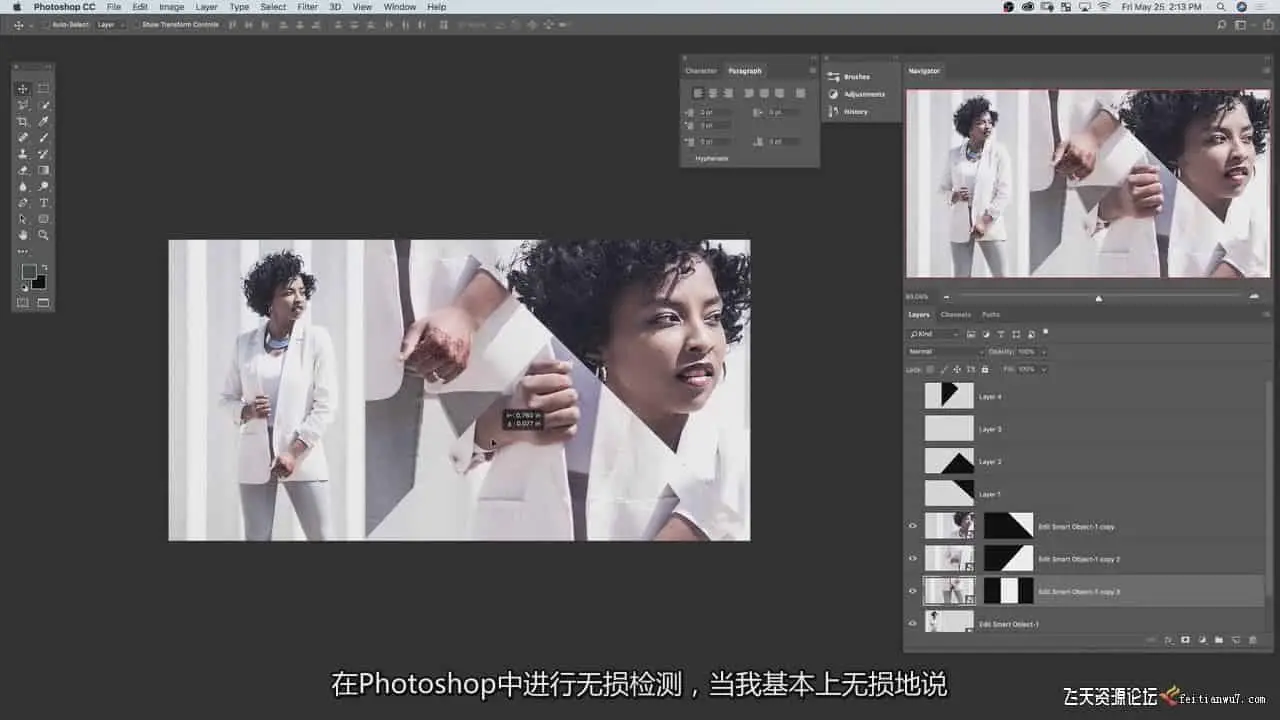Activate the Hand tool
The height and width of the screenshot is (720, 1280).
click(x=23, y=235)
